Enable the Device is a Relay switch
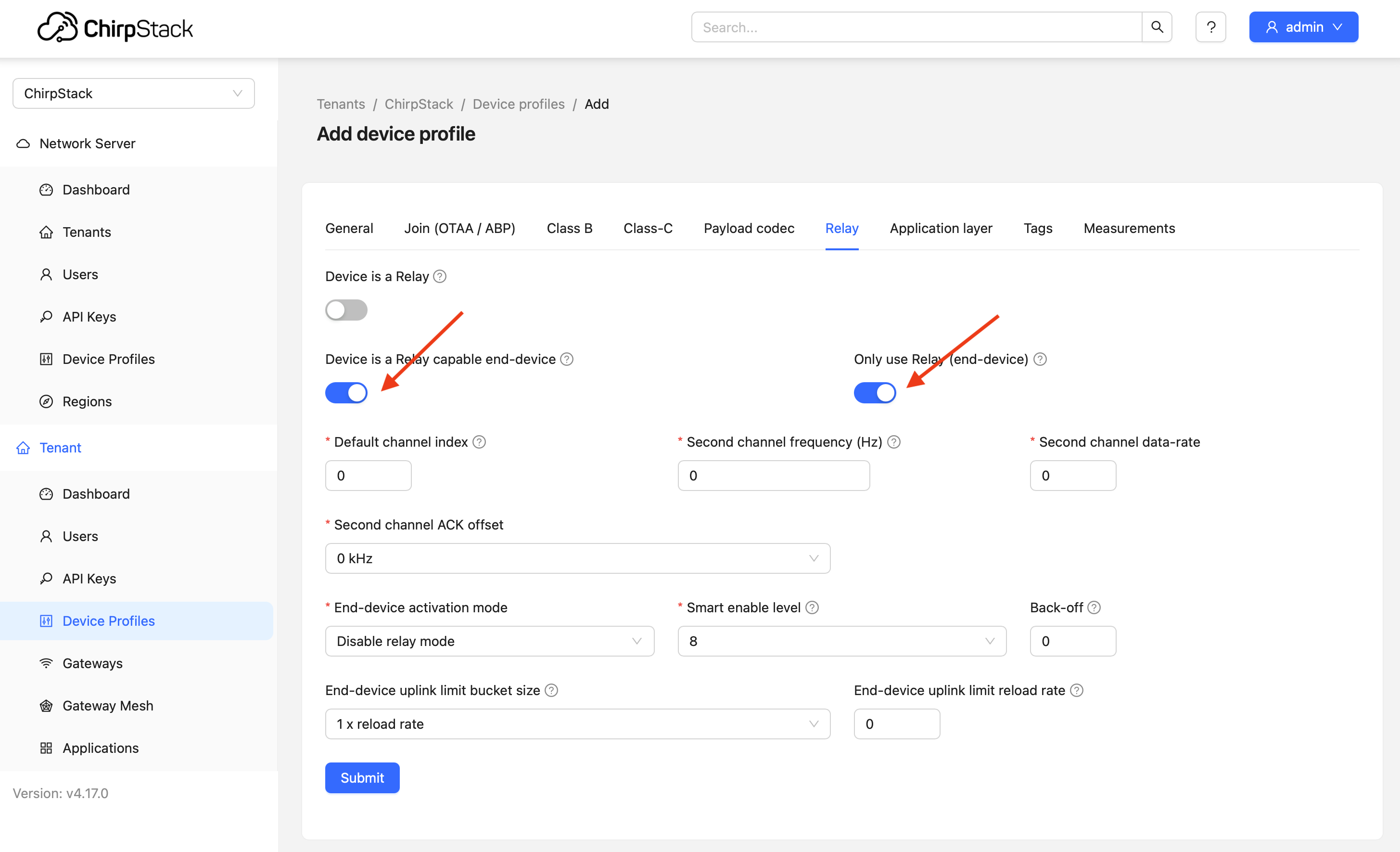 (346, 310)
